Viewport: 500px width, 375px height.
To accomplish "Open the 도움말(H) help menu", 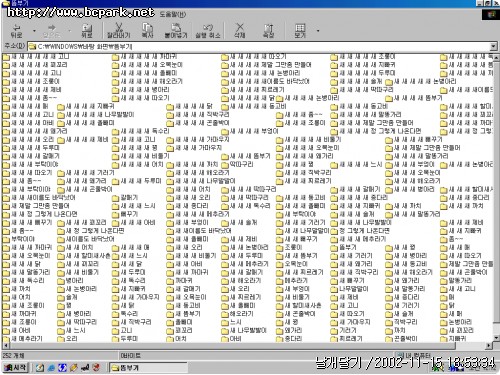I will 173,14.
